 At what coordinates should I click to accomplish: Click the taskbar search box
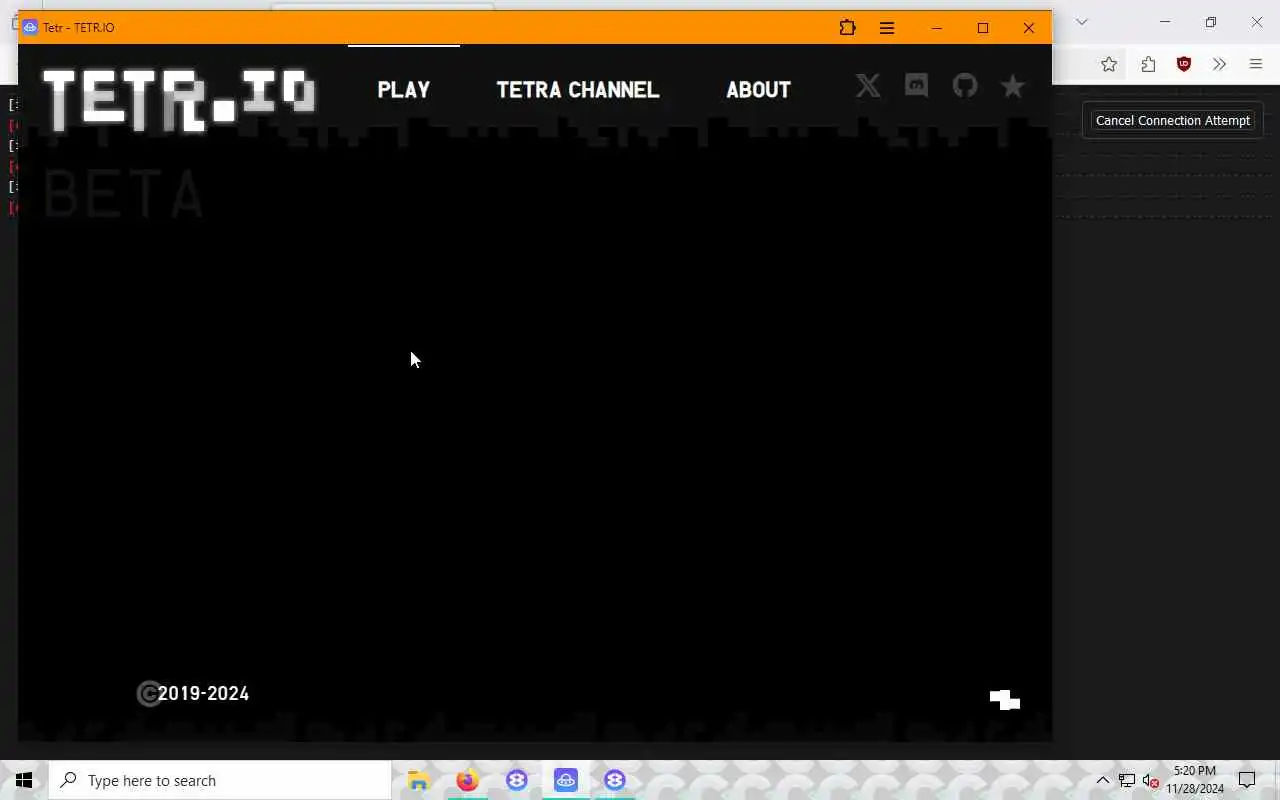[220, 780]
